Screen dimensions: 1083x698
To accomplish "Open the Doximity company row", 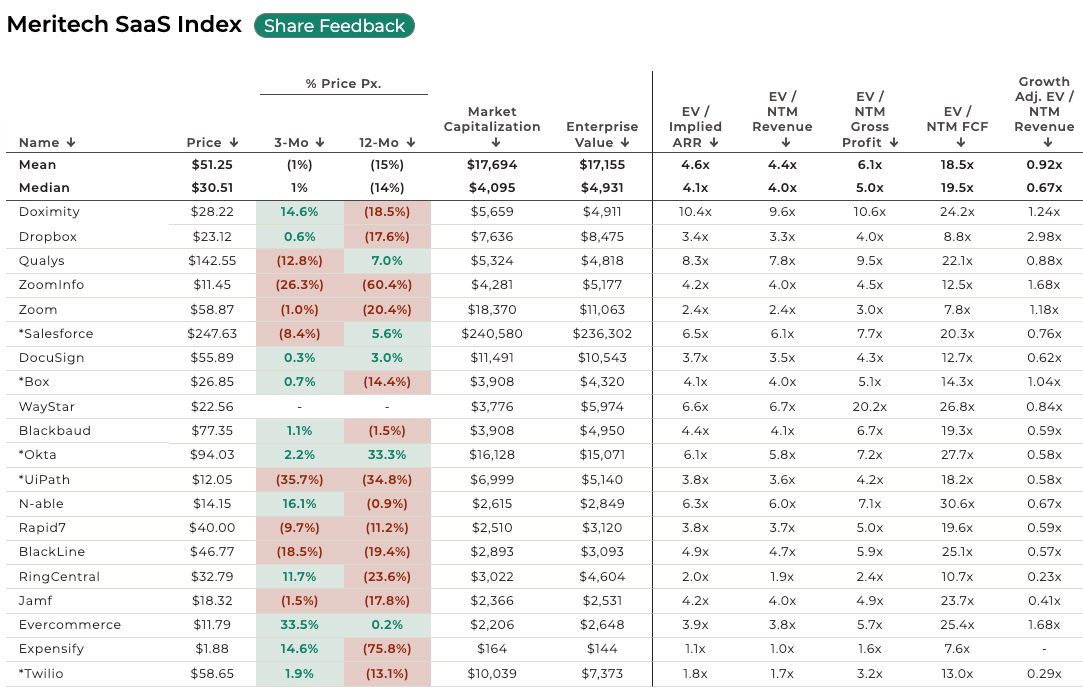I will [x=49, y=212].
